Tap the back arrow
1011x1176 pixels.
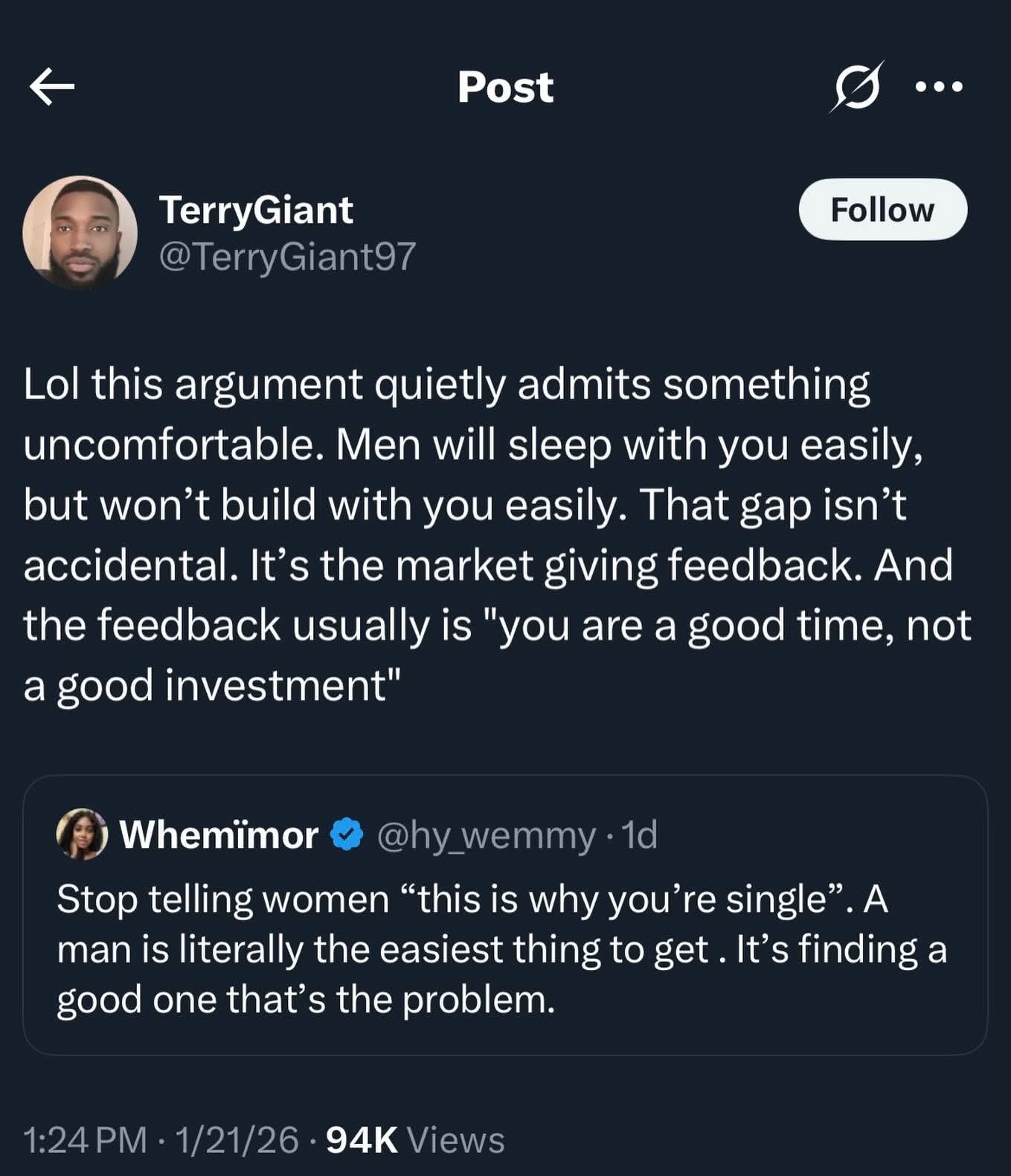(52, 87)
